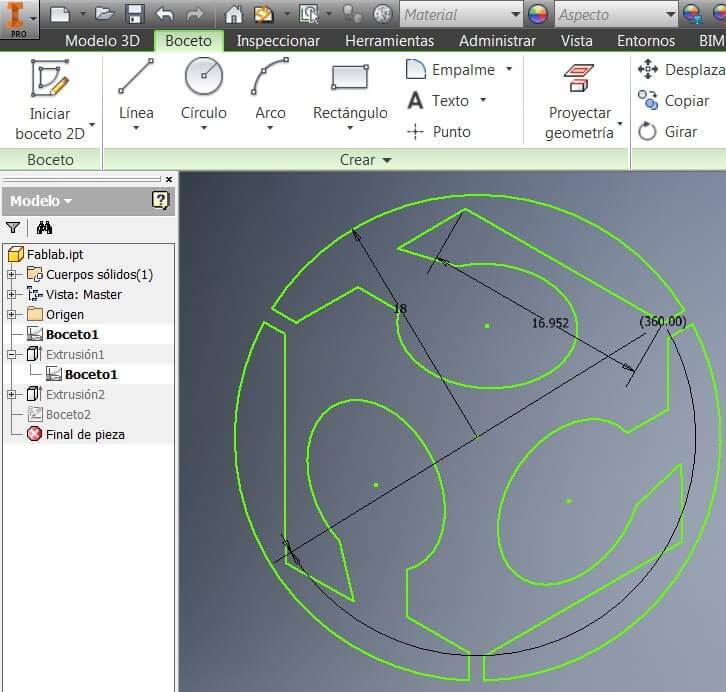Expand Iniciar boceto 2D dropdown arrow
The image size is (726, 692).
click(x=92, y=125)
